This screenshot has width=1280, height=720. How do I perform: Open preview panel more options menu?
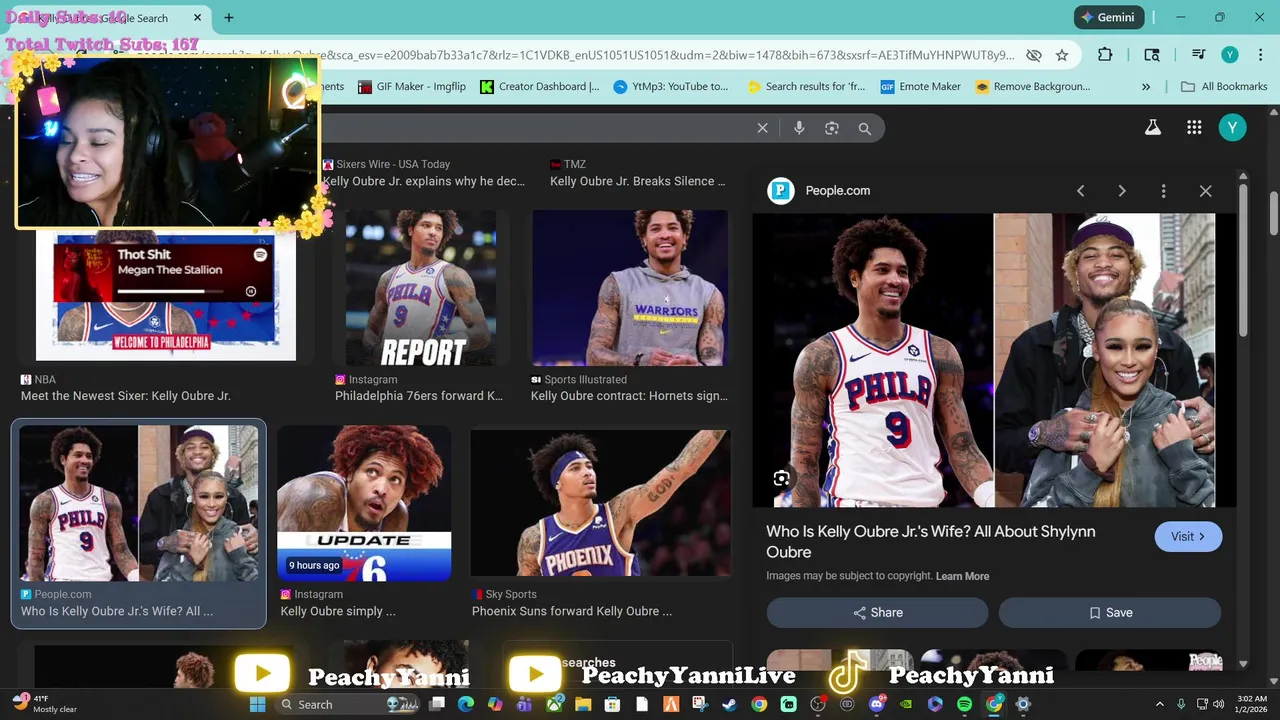1163,191
